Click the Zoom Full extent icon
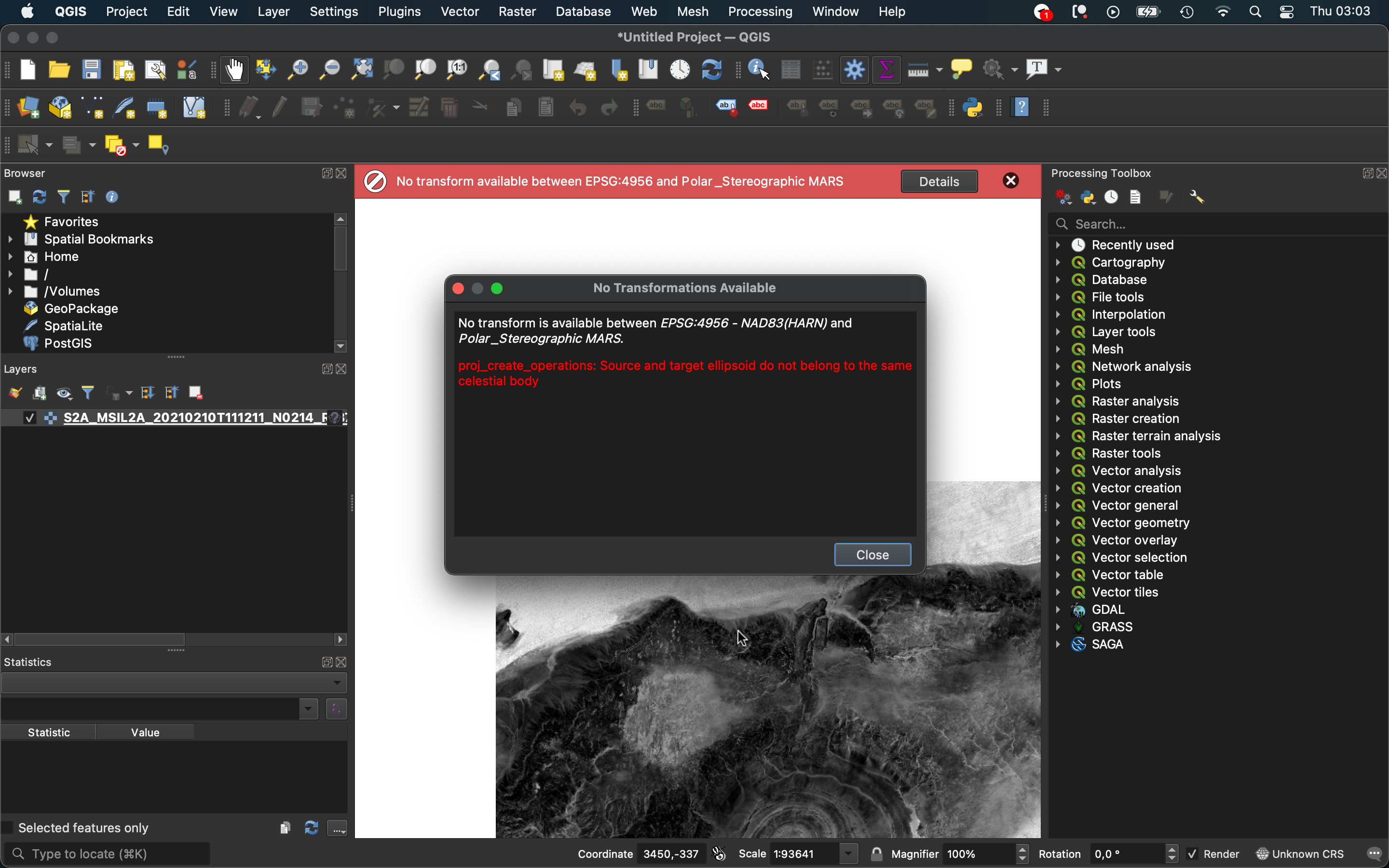 point(362,70)
